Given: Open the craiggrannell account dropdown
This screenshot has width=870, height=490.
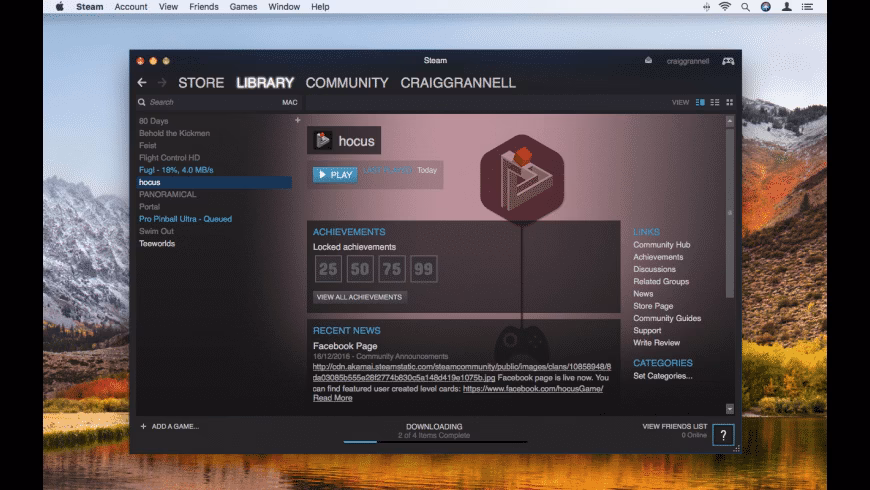Looking at the screenshot, I should [687, 61].
